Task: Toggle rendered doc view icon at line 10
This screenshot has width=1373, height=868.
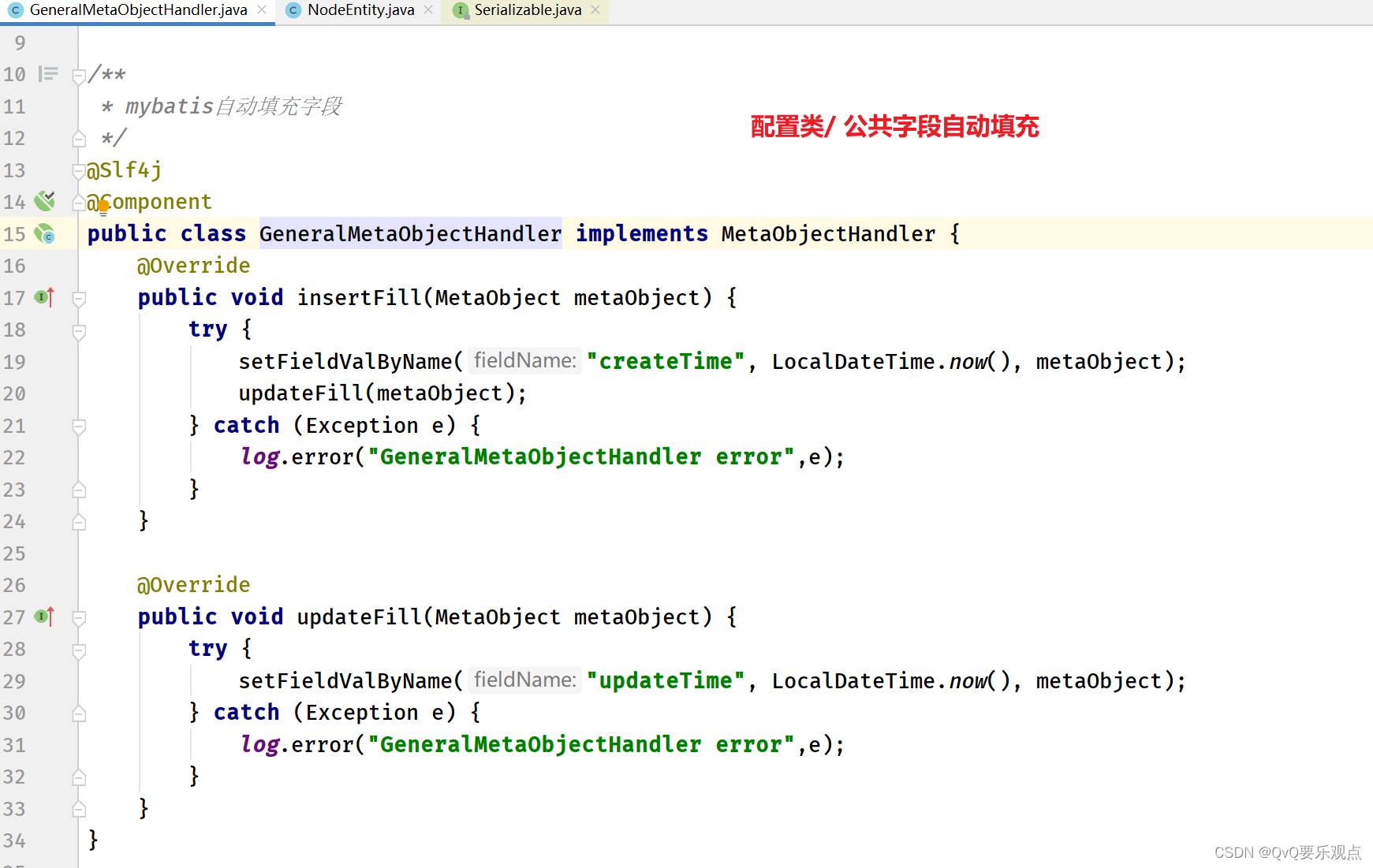Action: tap(48, 74)
